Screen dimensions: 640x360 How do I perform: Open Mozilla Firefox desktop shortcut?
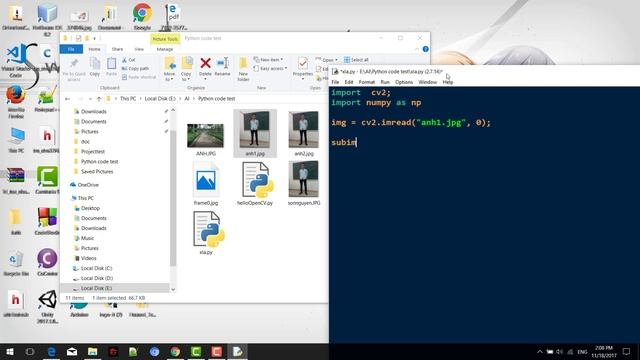point(16,102)
